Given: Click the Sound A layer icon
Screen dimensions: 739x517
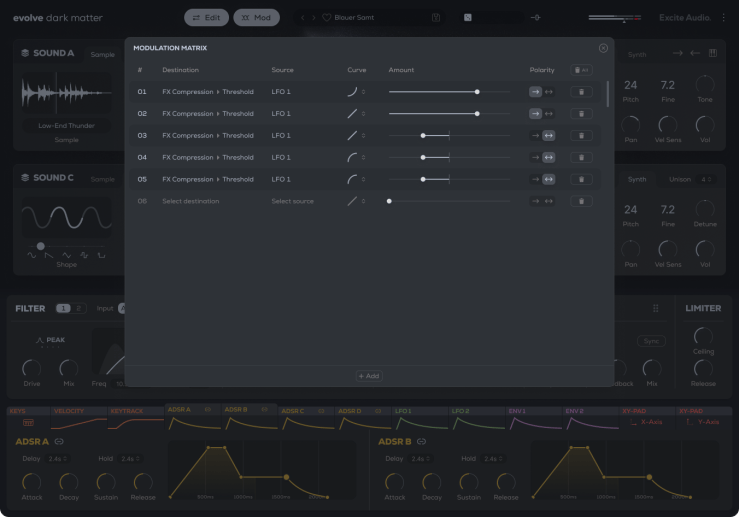Looking at the screenshot, I should (25, 53).
